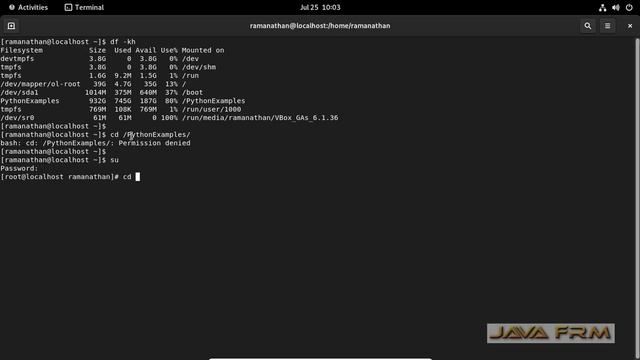
Task: Click 'Permission denied' error message
Action: point(154,143)
